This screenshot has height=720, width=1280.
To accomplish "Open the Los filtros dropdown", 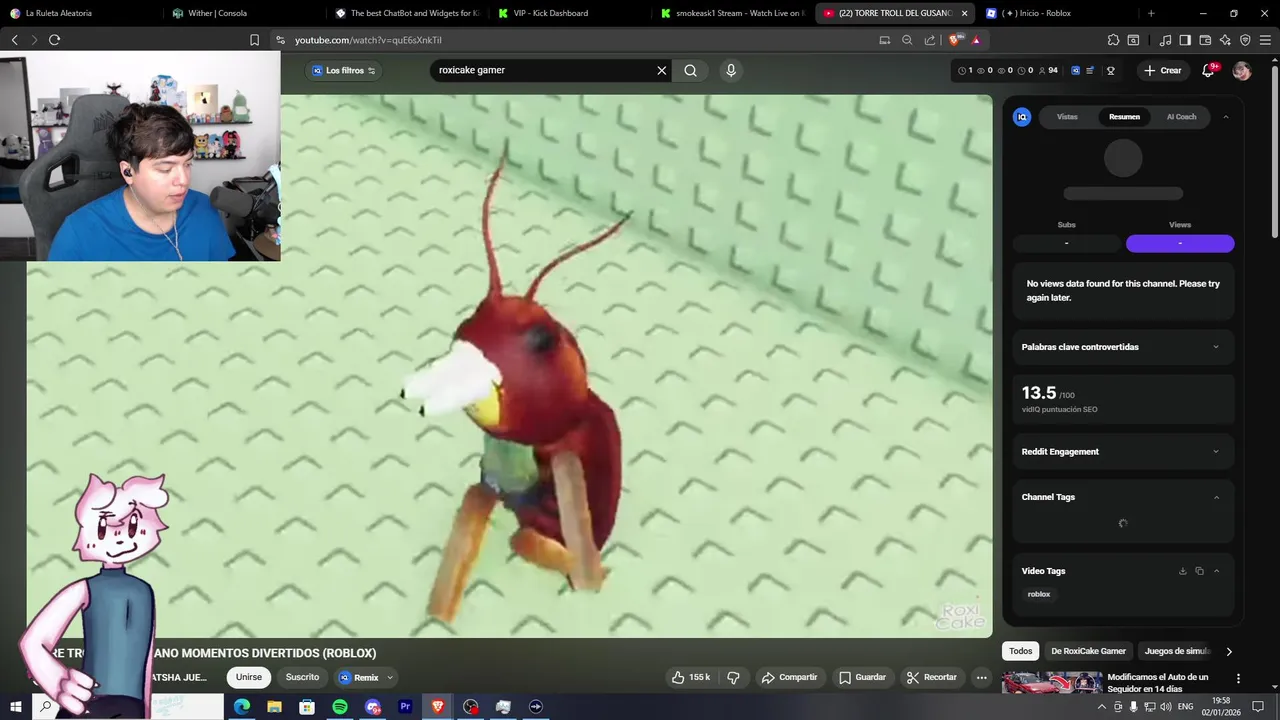I will coord(344,70).
